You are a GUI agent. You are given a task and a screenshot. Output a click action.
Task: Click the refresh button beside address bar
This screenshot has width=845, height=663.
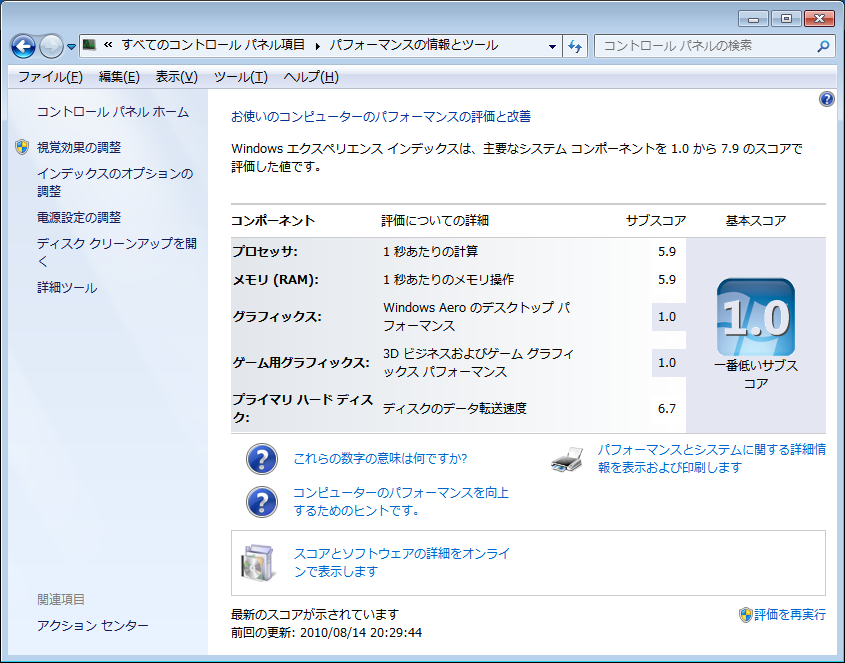(x=575, y=46)
